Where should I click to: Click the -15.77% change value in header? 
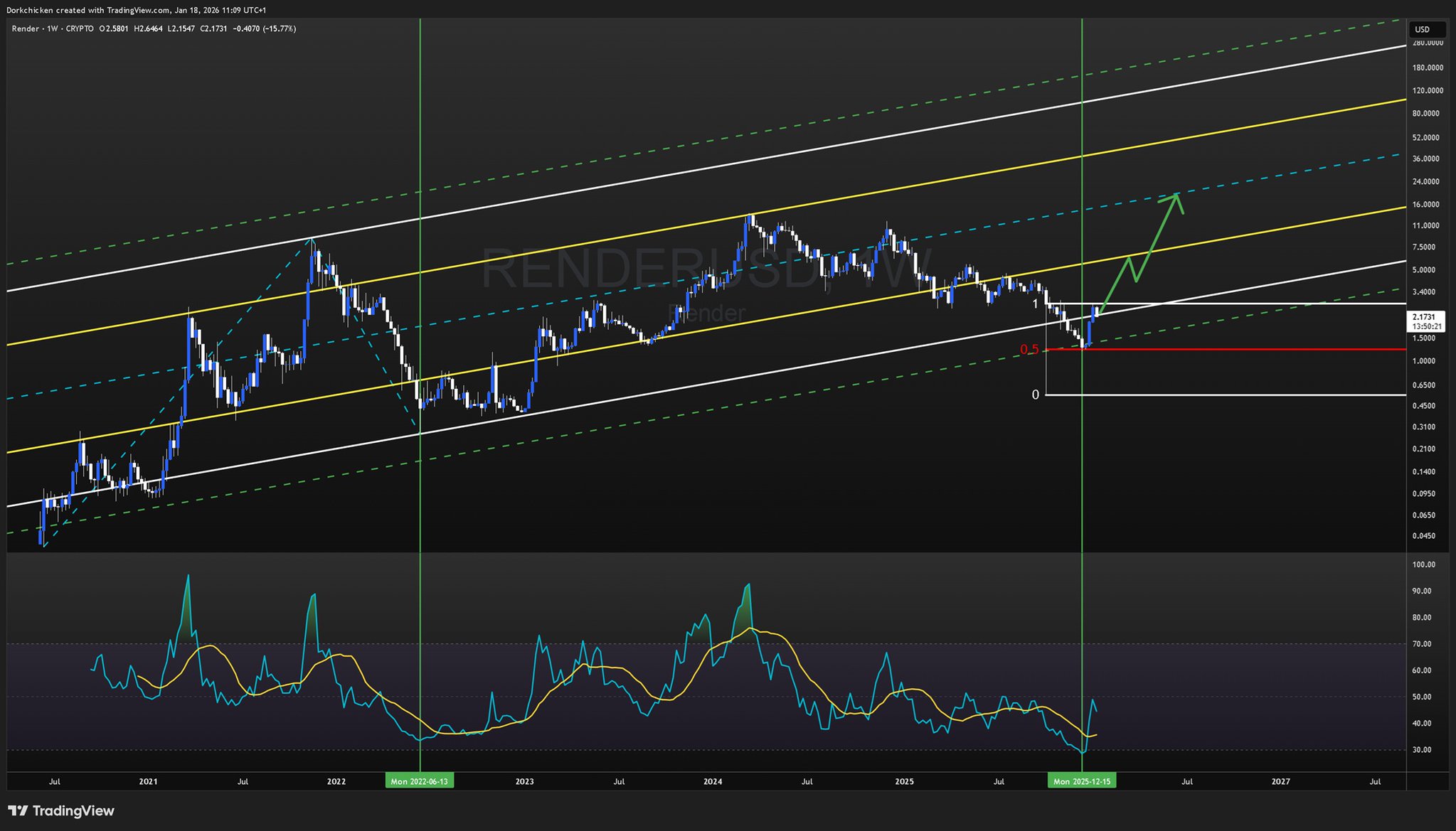[279, 28]
